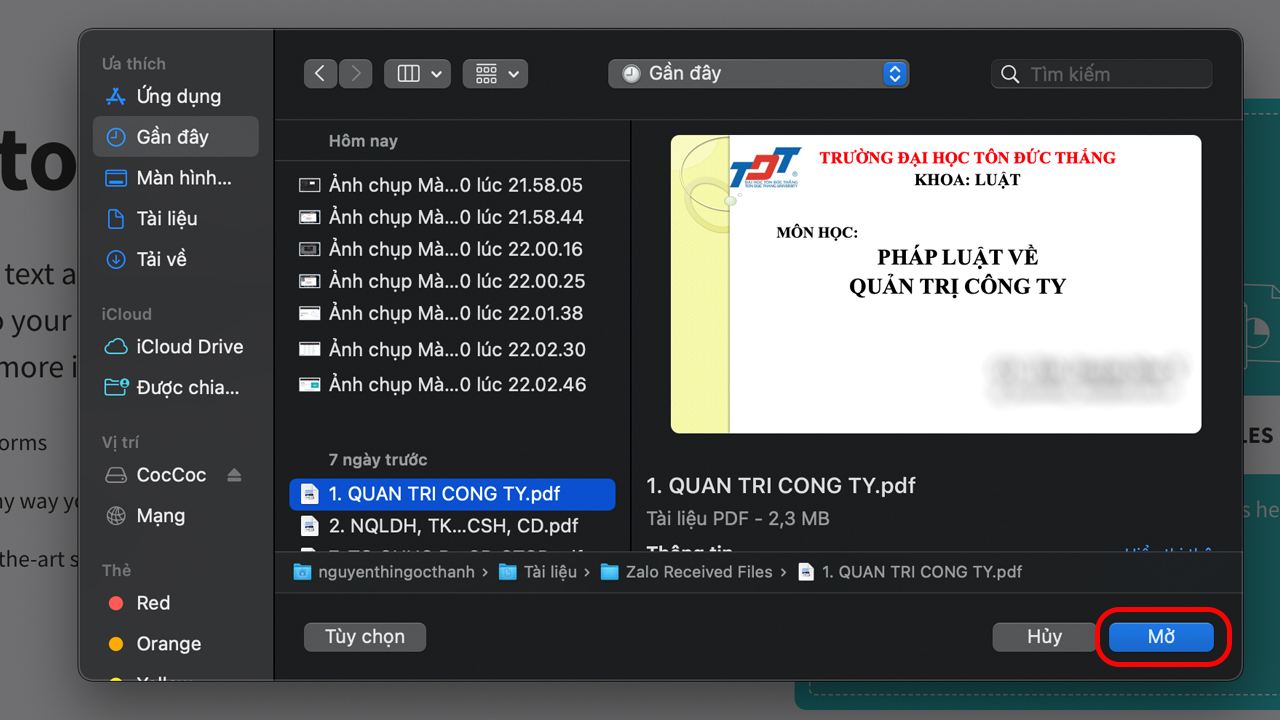The image size is (1280, 720).
Task: Open Tài về downloads in sidebar
Action: [175, 259]
